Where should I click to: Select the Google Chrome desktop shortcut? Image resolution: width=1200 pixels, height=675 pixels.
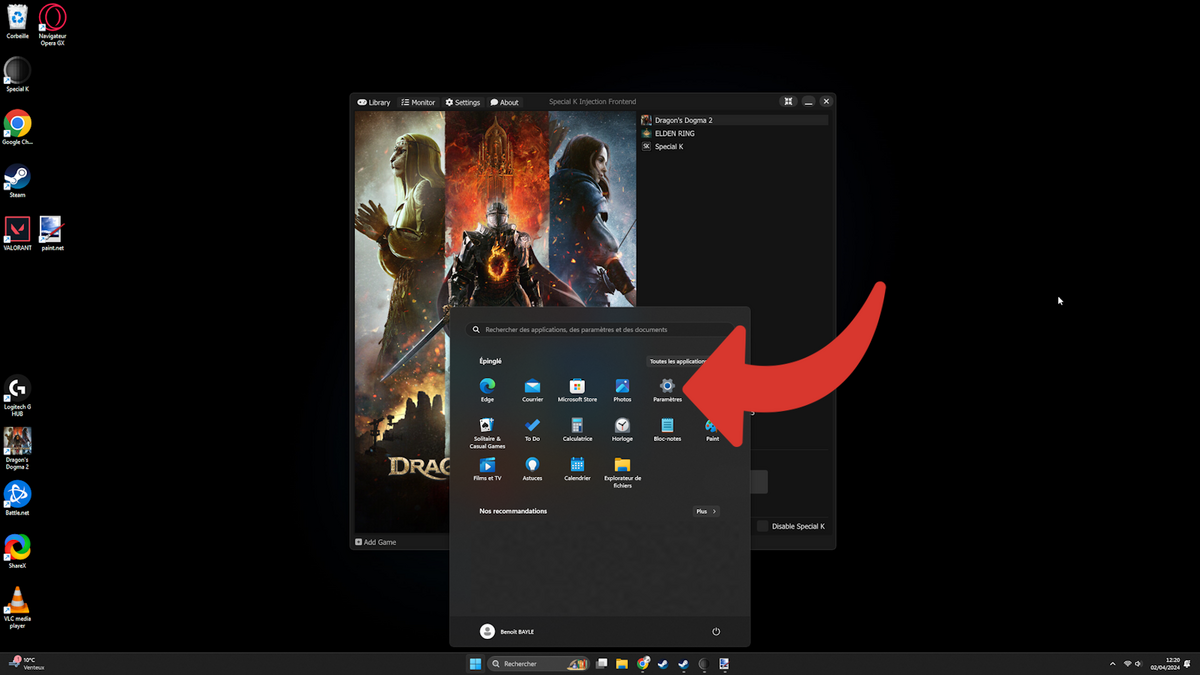click(x=18, y=128)
